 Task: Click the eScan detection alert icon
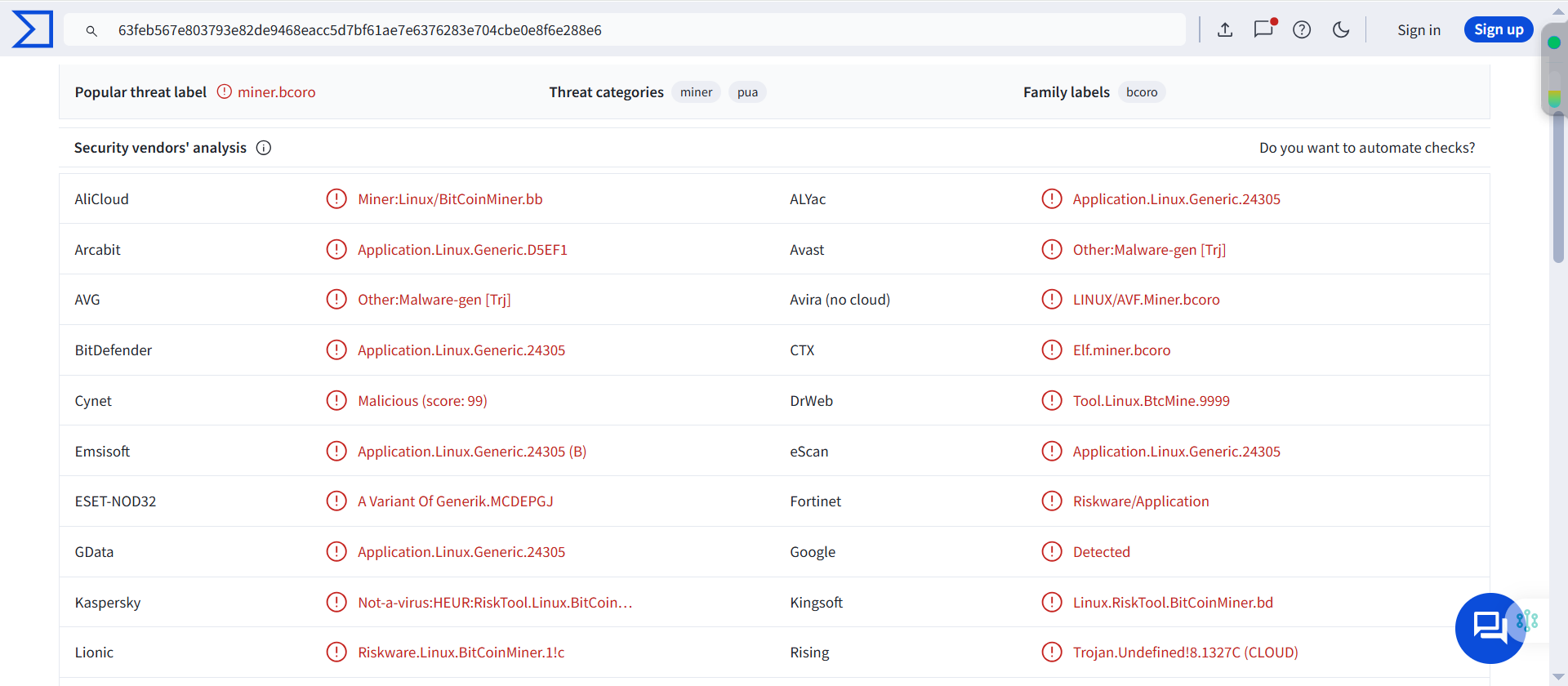point(1052,451)
